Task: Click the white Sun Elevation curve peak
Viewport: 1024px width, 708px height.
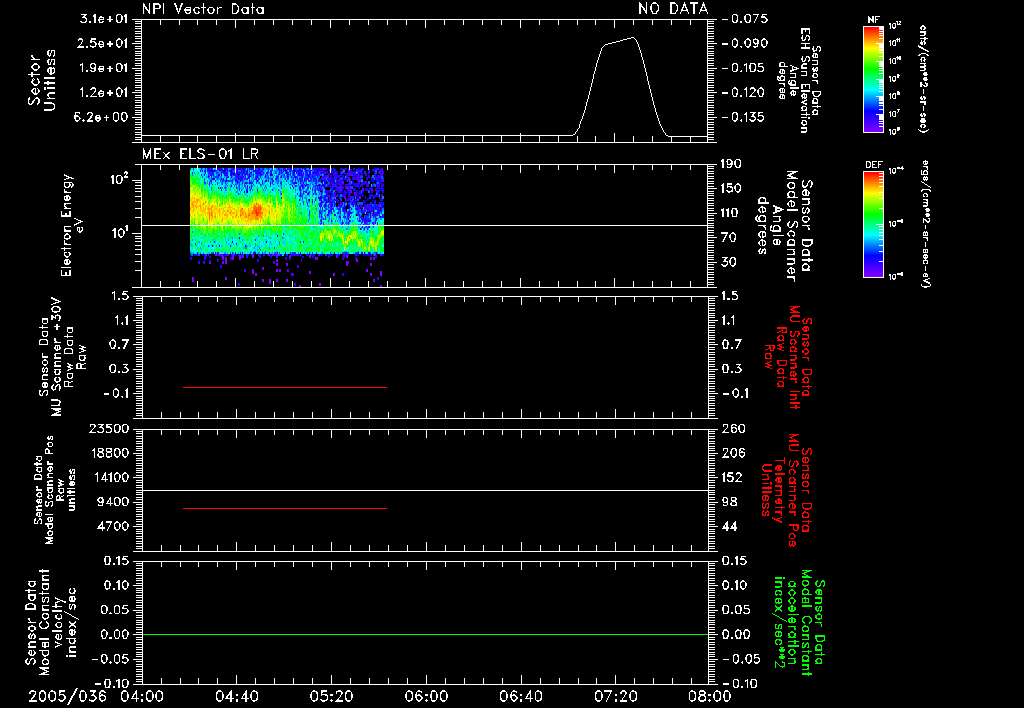Action: pos(632,38)
